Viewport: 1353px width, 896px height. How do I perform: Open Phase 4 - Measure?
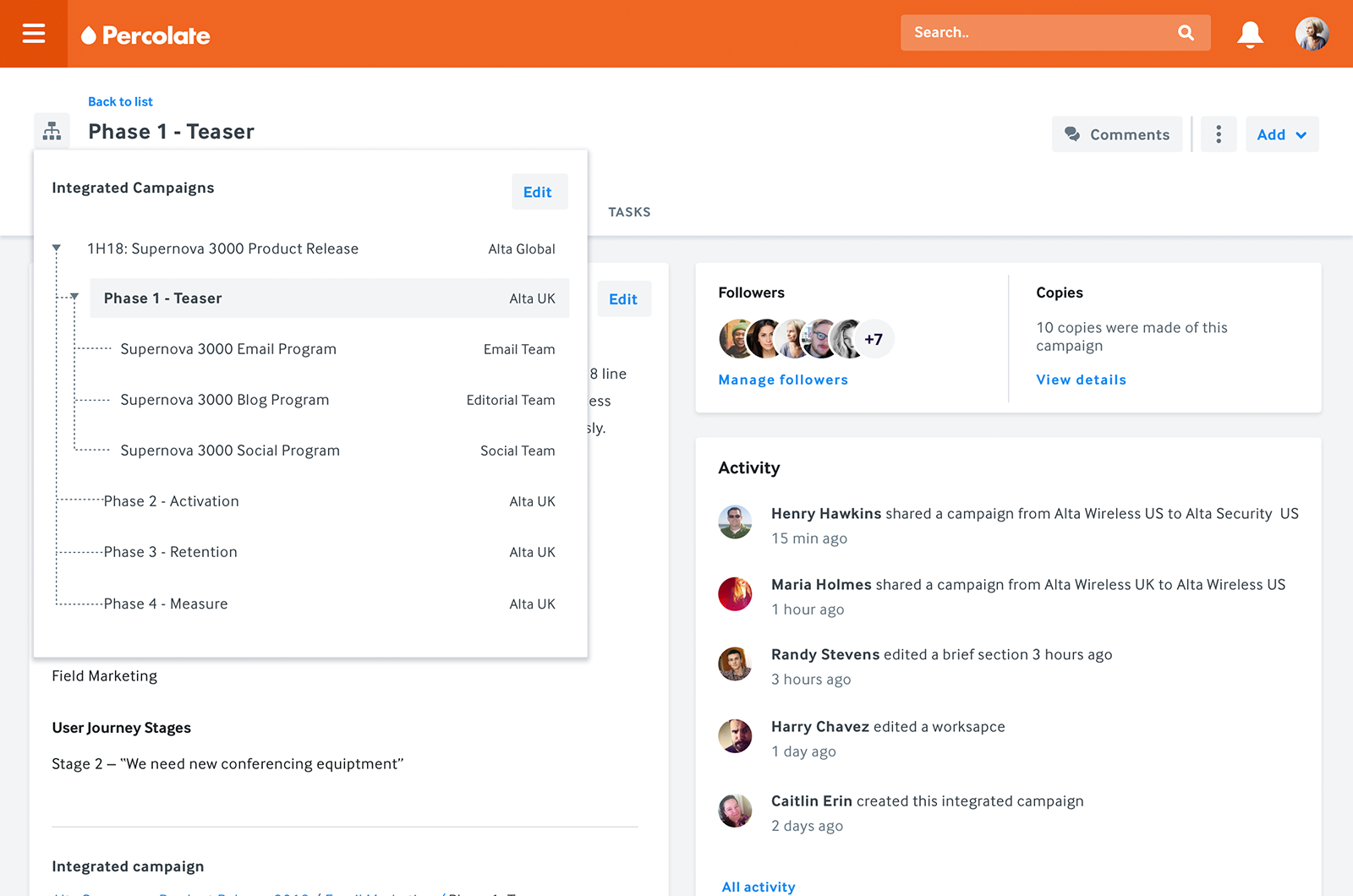[166, 604]
